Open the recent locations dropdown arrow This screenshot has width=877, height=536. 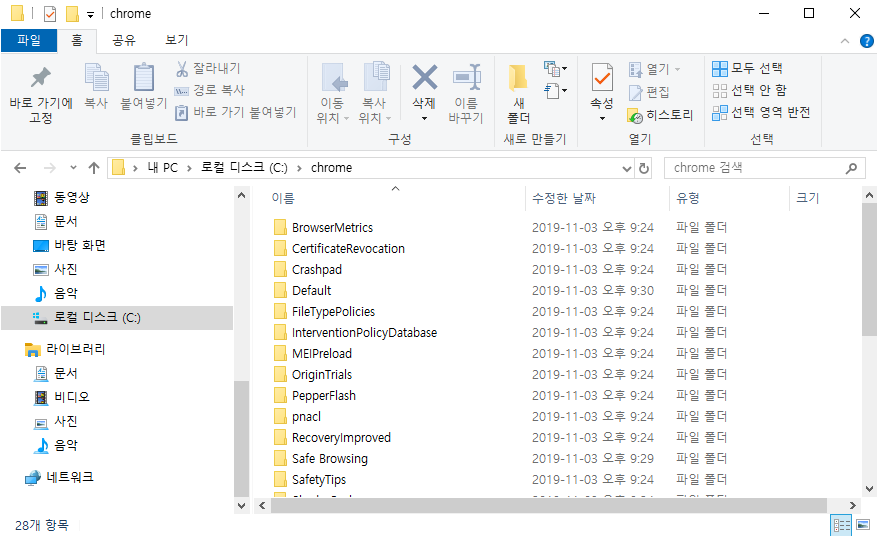pos(73,168)
